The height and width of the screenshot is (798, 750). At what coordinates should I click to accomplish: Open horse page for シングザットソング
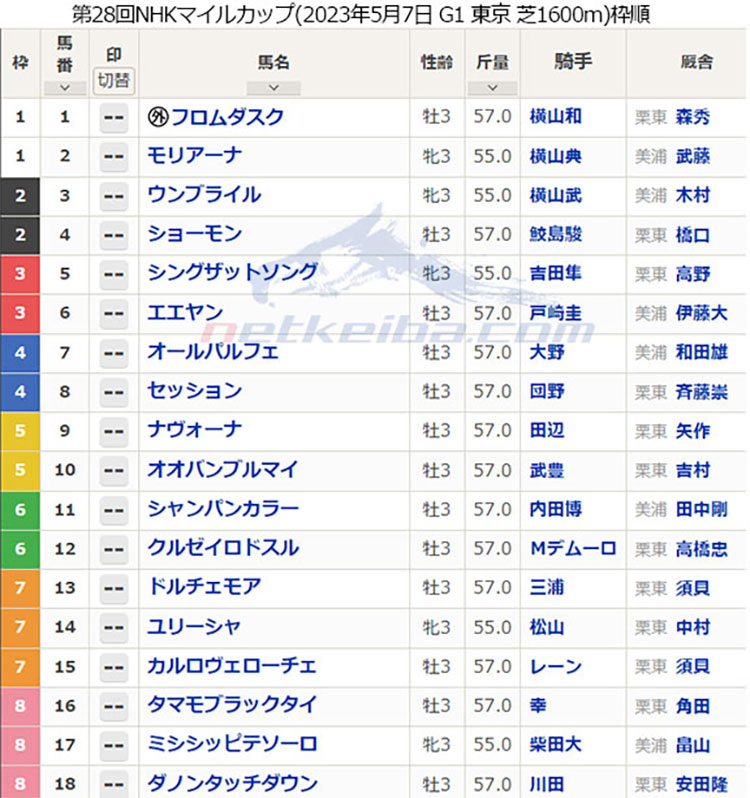233,273
